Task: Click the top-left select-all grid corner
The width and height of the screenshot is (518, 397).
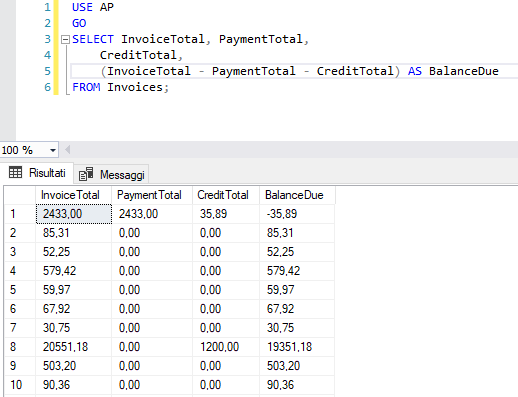Action: (20, 195)
